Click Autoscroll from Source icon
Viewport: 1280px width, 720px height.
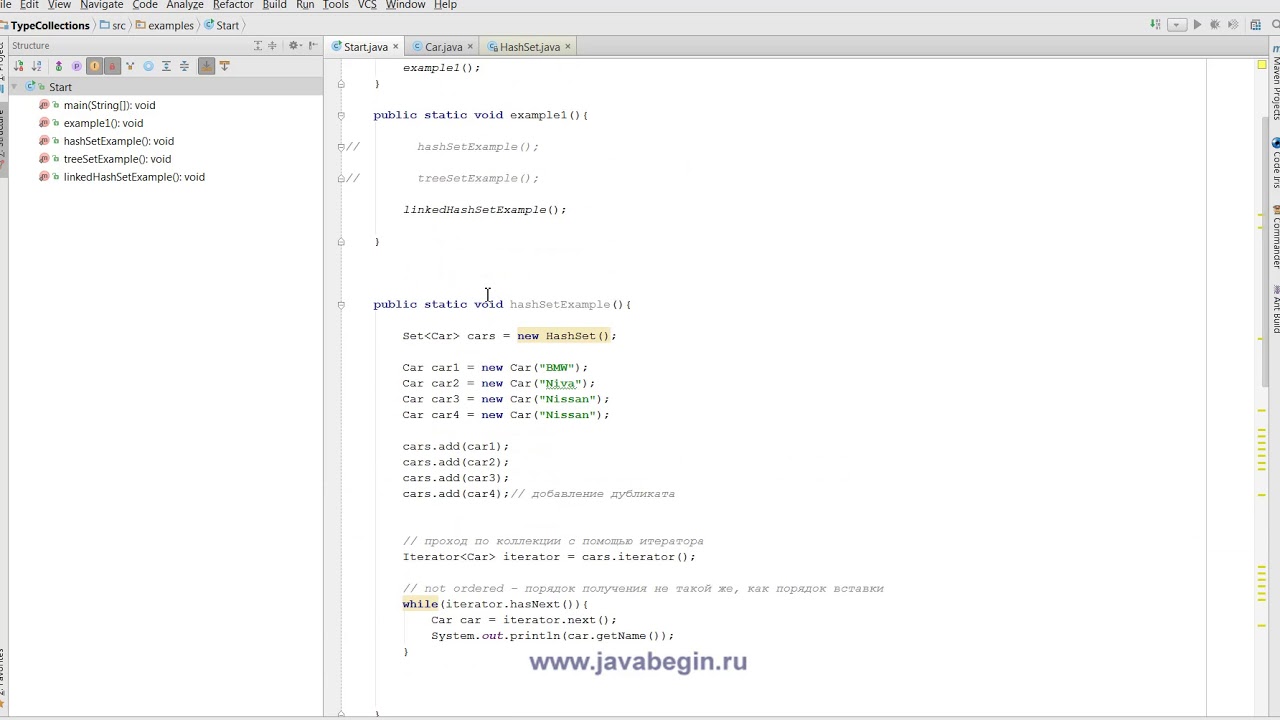224,65
